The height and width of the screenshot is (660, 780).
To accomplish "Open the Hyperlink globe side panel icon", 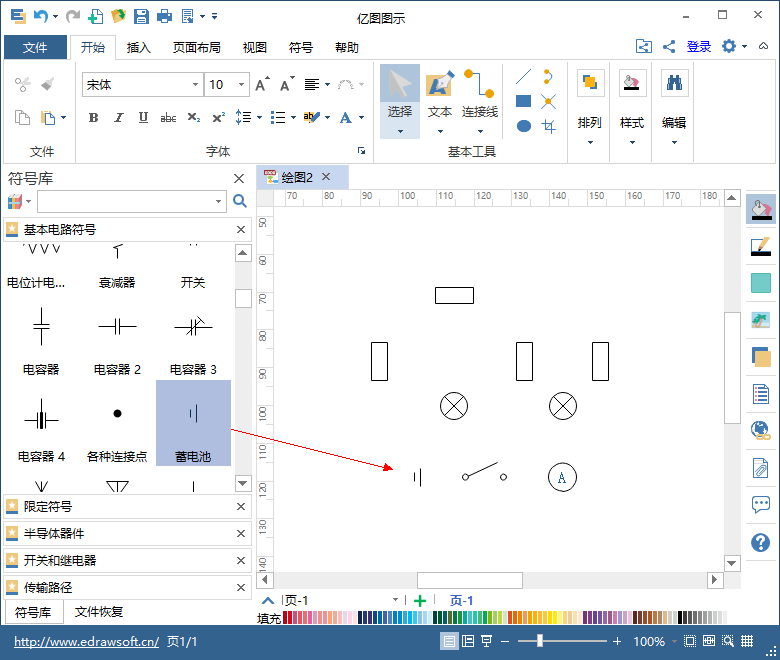I will tap(761, 430).
